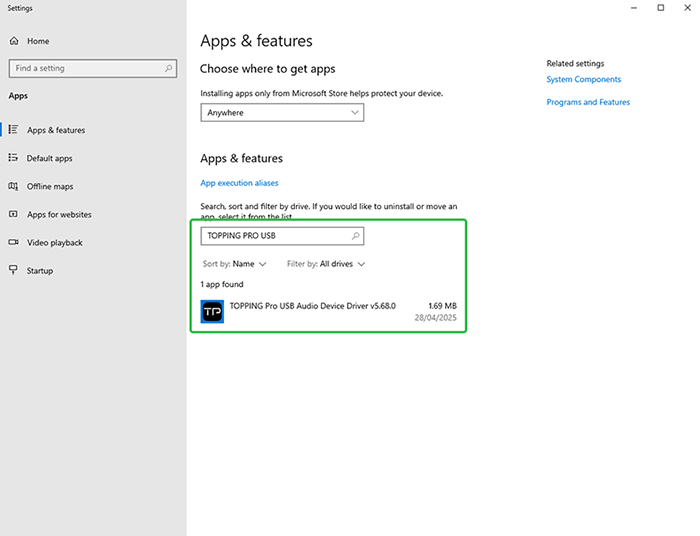Open Video playback settings

(54, 242)
